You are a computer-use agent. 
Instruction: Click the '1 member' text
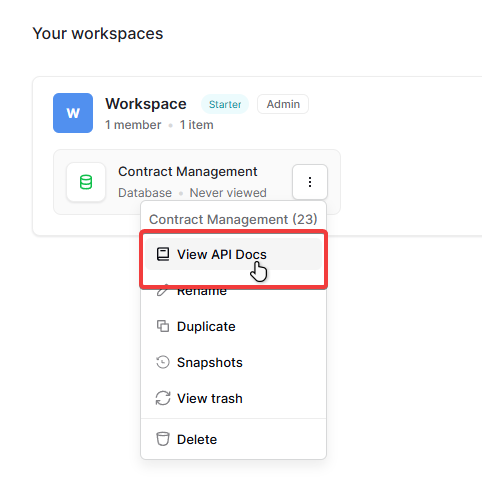tap(133, 125)
